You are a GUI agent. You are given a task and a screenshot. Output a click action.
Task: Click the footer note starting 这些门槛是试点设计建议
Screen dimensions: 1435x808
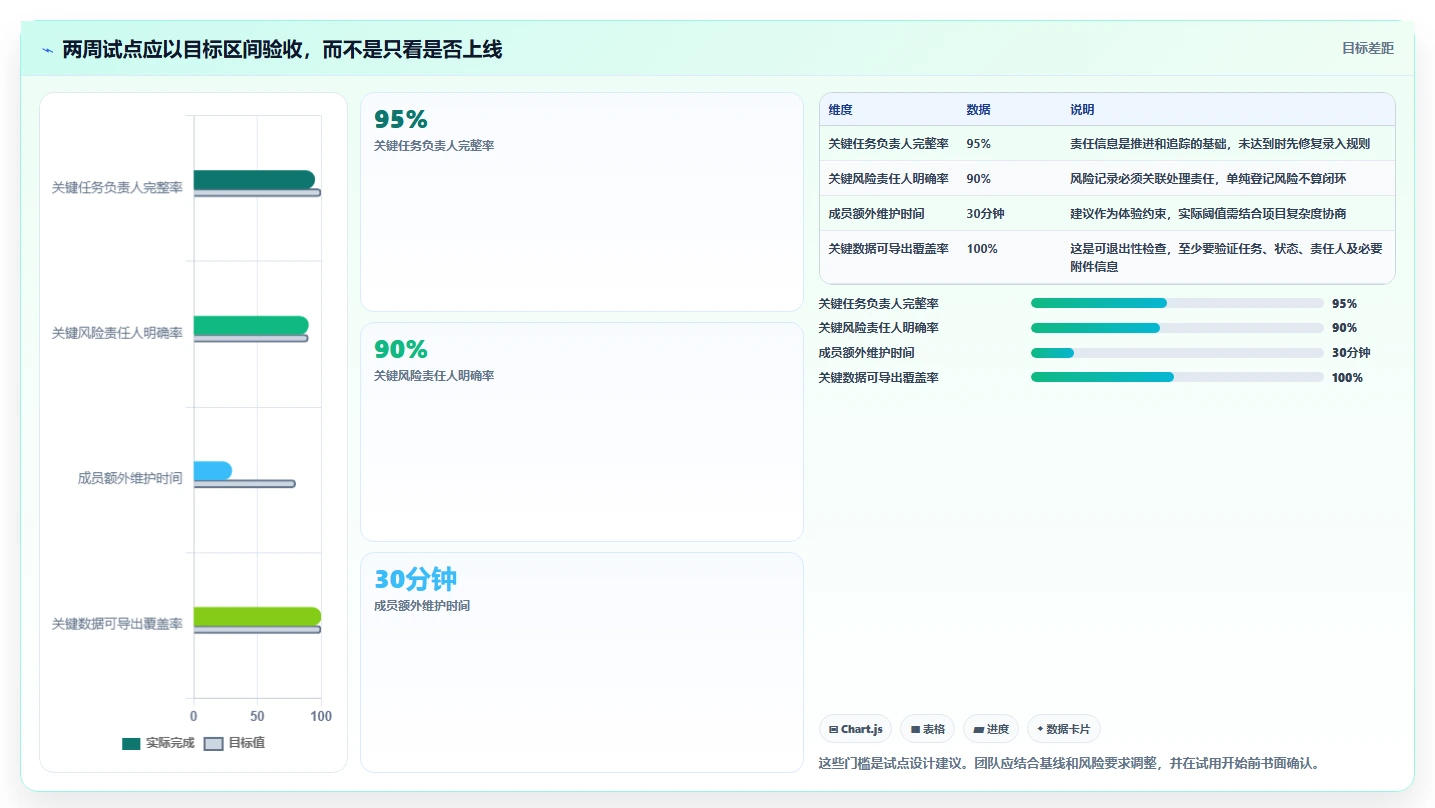coord(1071,763)
